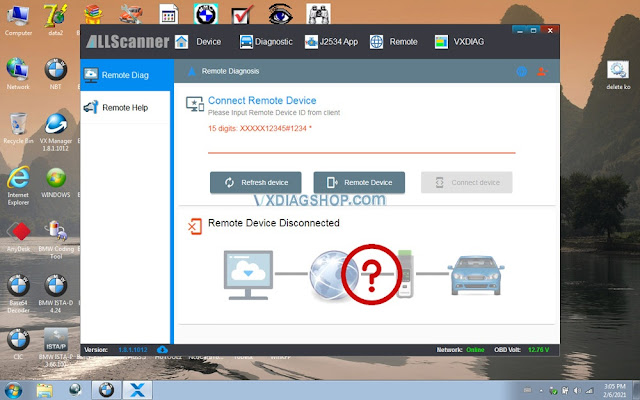This screenshot has width=640, height=400.
Task: Open the Base64 Decoder desktop icon
Action: tap(18, 293)
